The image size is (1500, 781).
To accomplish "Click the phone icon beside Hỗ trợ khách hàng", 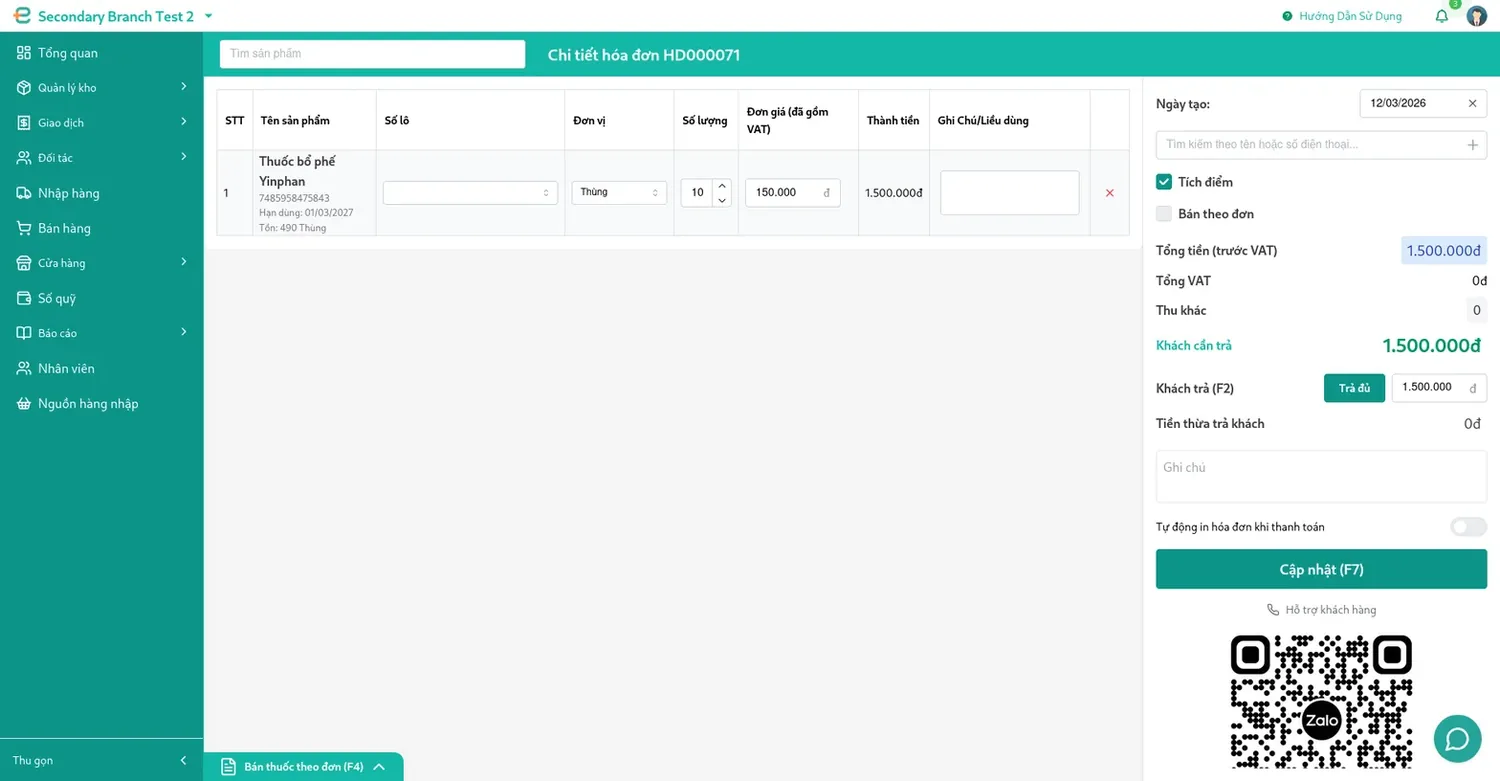I will coord(1273,609).
